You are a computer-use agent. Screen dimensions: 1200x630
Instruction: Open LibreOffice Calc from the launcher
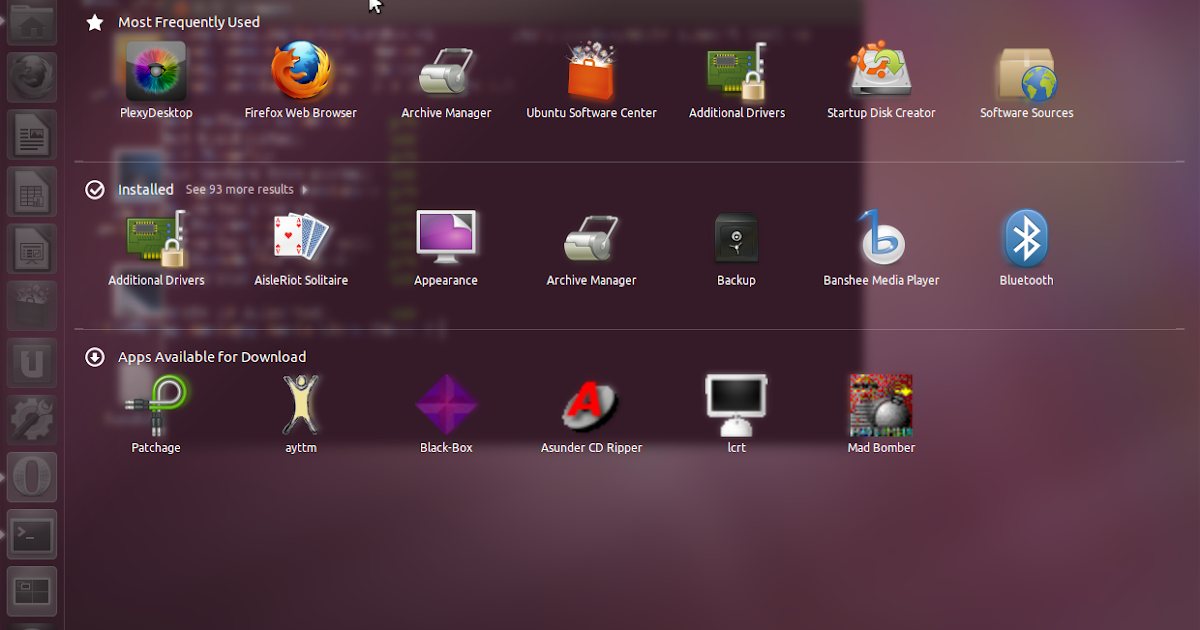[x=32, y=191]
